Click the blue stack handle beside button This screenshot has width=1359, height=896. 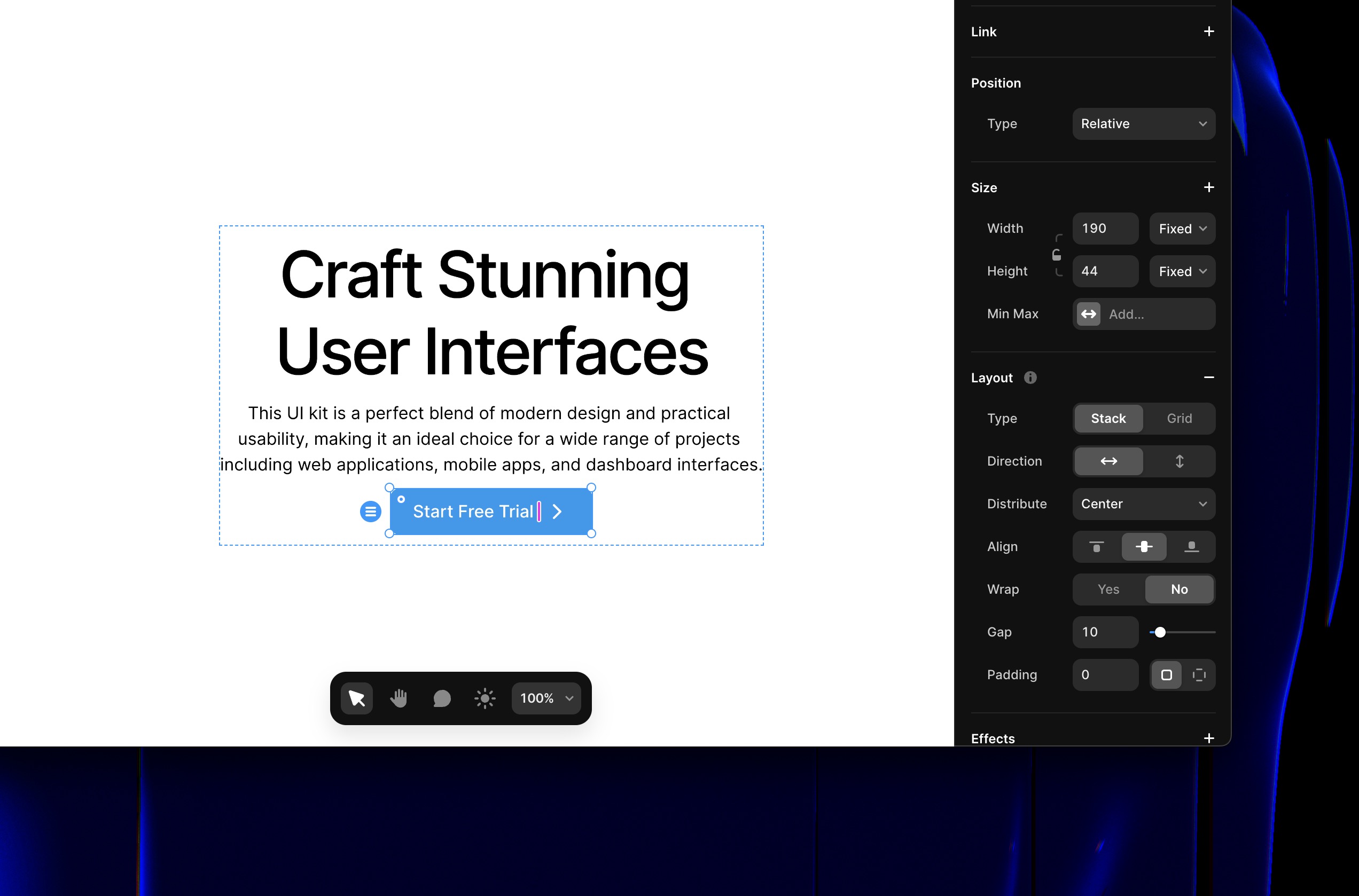coord(371,512)
